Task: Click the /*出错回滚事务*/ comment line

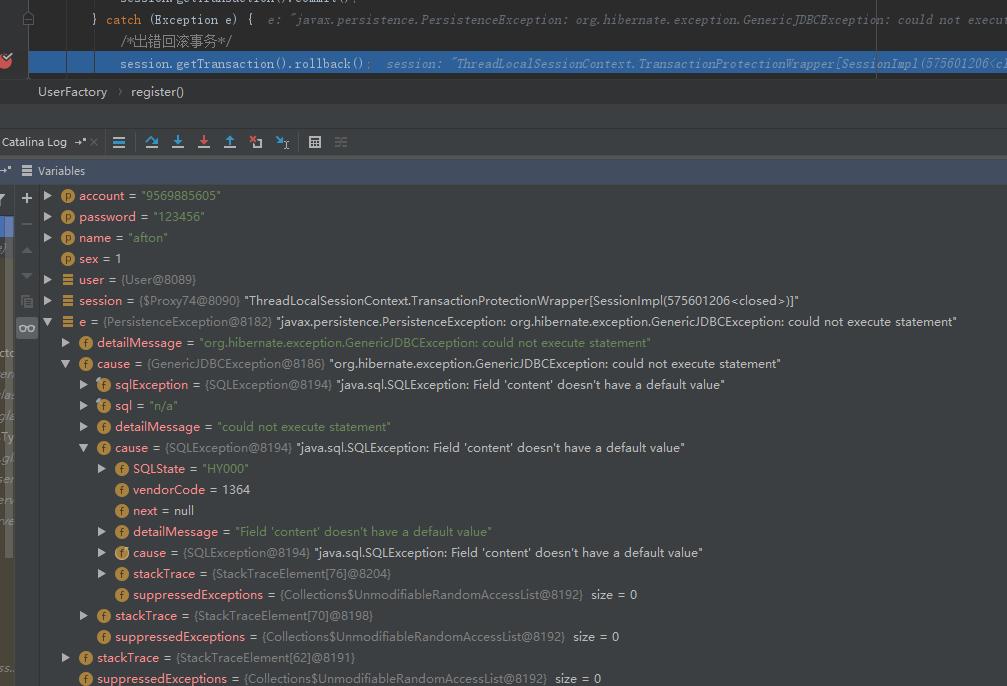Action: 176,42
